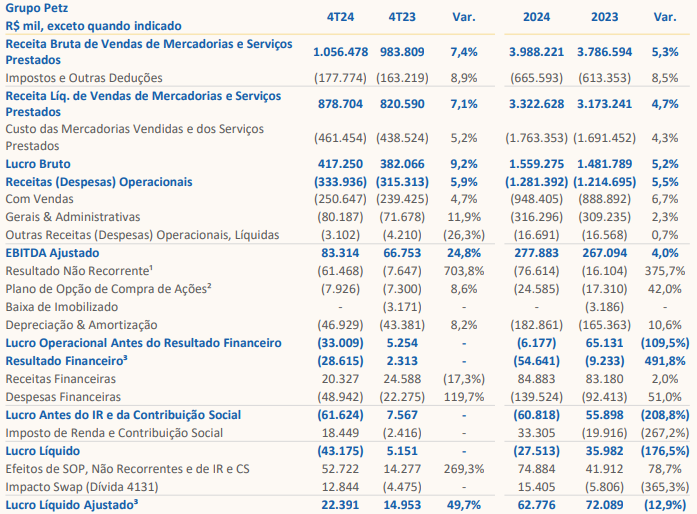The image size is (697, 514).
Task: Click the value (33.009)
Action: pos(340,343)
